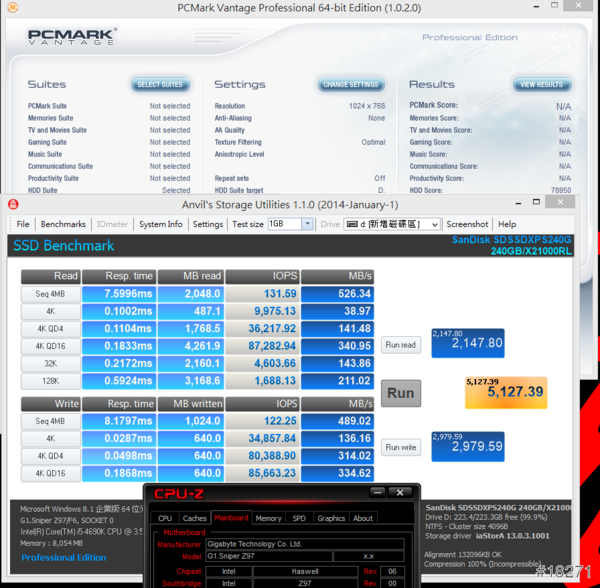
Task: Click the Model field G1.Sniper Z97
Action: pos(269,556)
